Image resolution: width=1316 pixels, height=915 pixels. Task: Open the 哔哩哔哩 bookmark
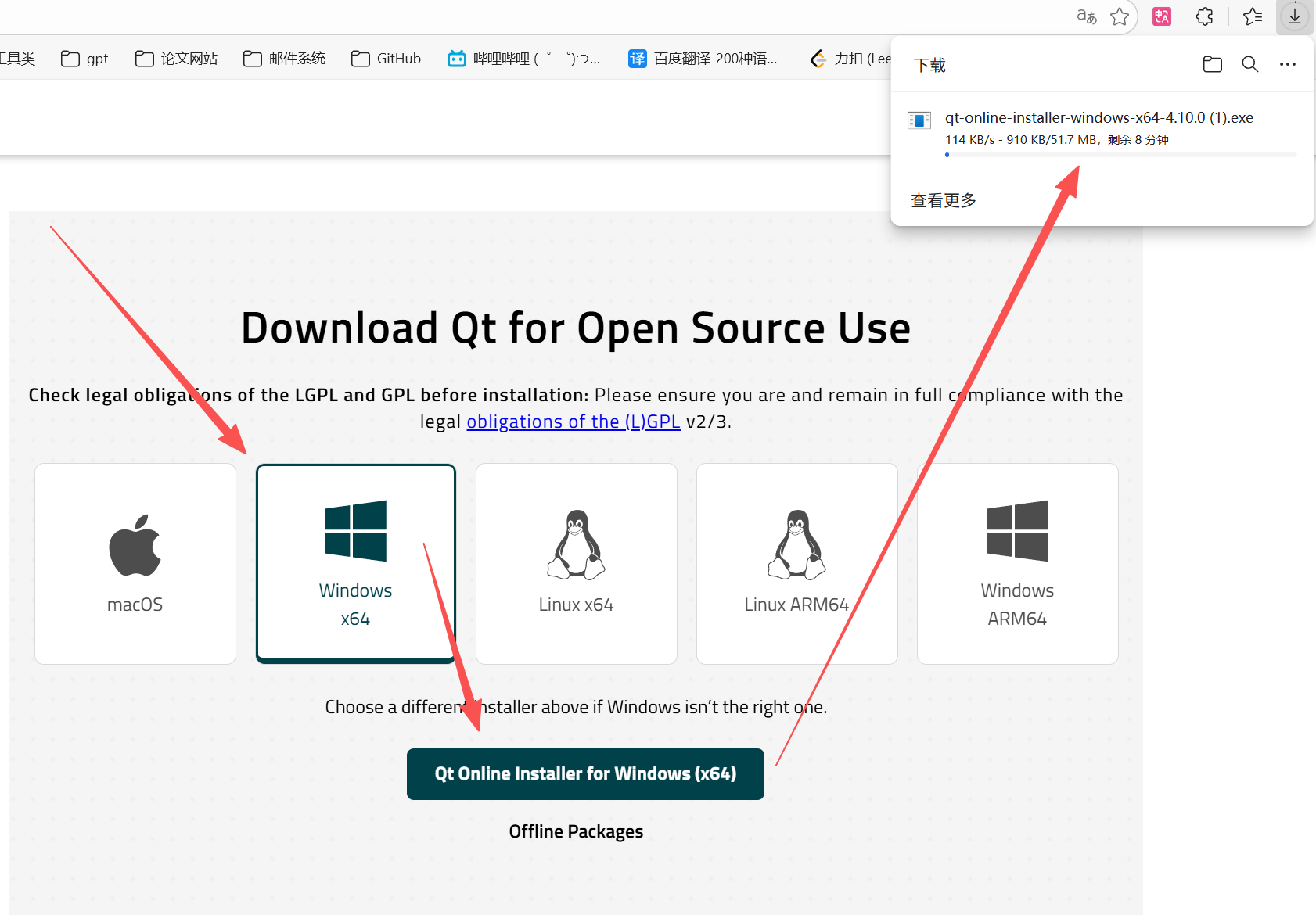point(523,59)
